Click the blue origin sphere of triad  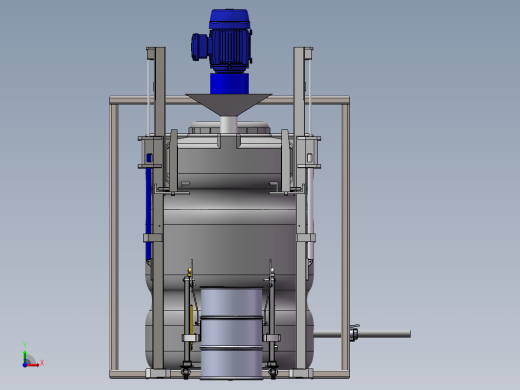[25, 365]
